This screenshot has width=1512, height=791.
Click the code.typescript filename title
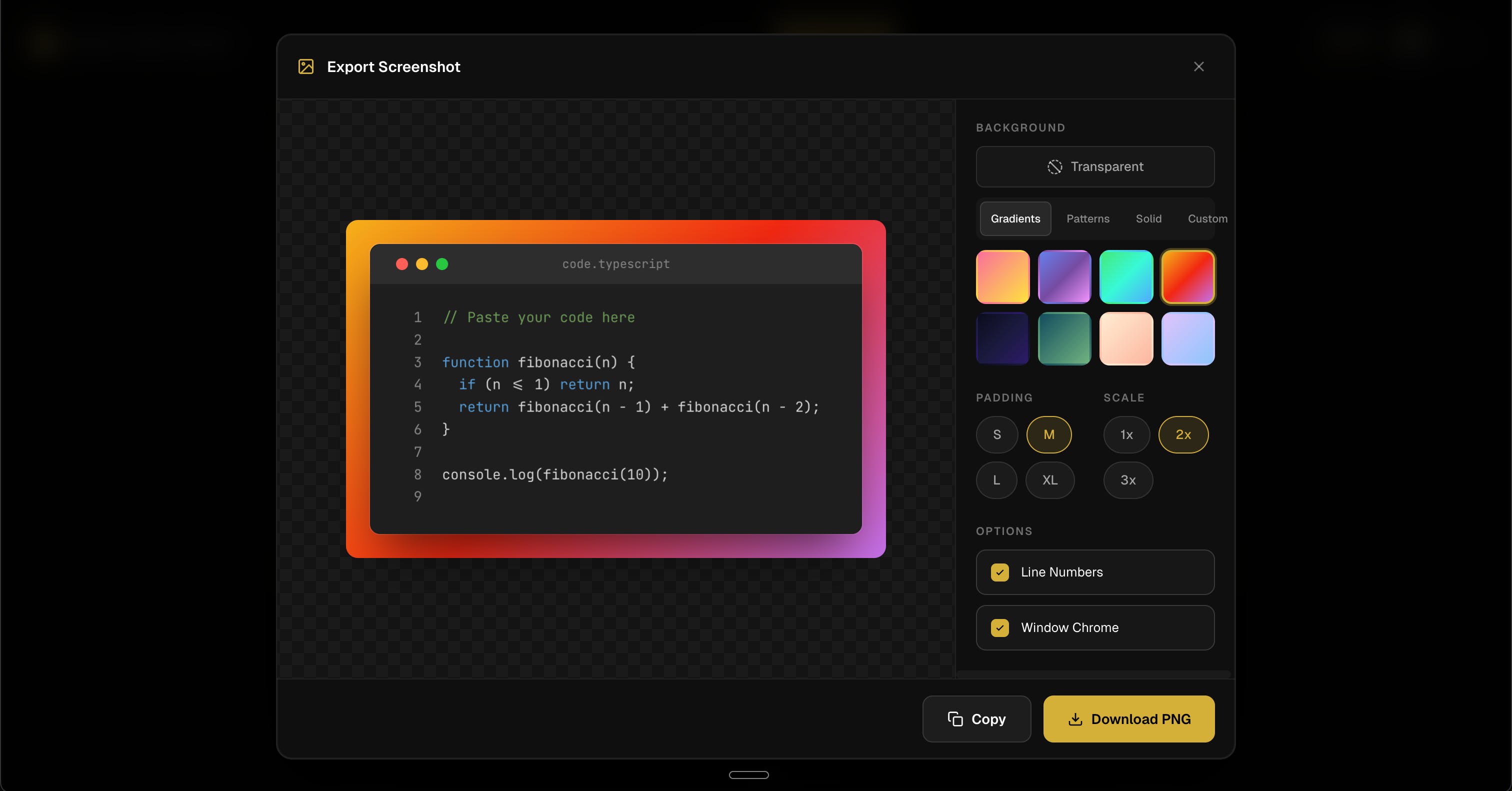pos(615,264)
